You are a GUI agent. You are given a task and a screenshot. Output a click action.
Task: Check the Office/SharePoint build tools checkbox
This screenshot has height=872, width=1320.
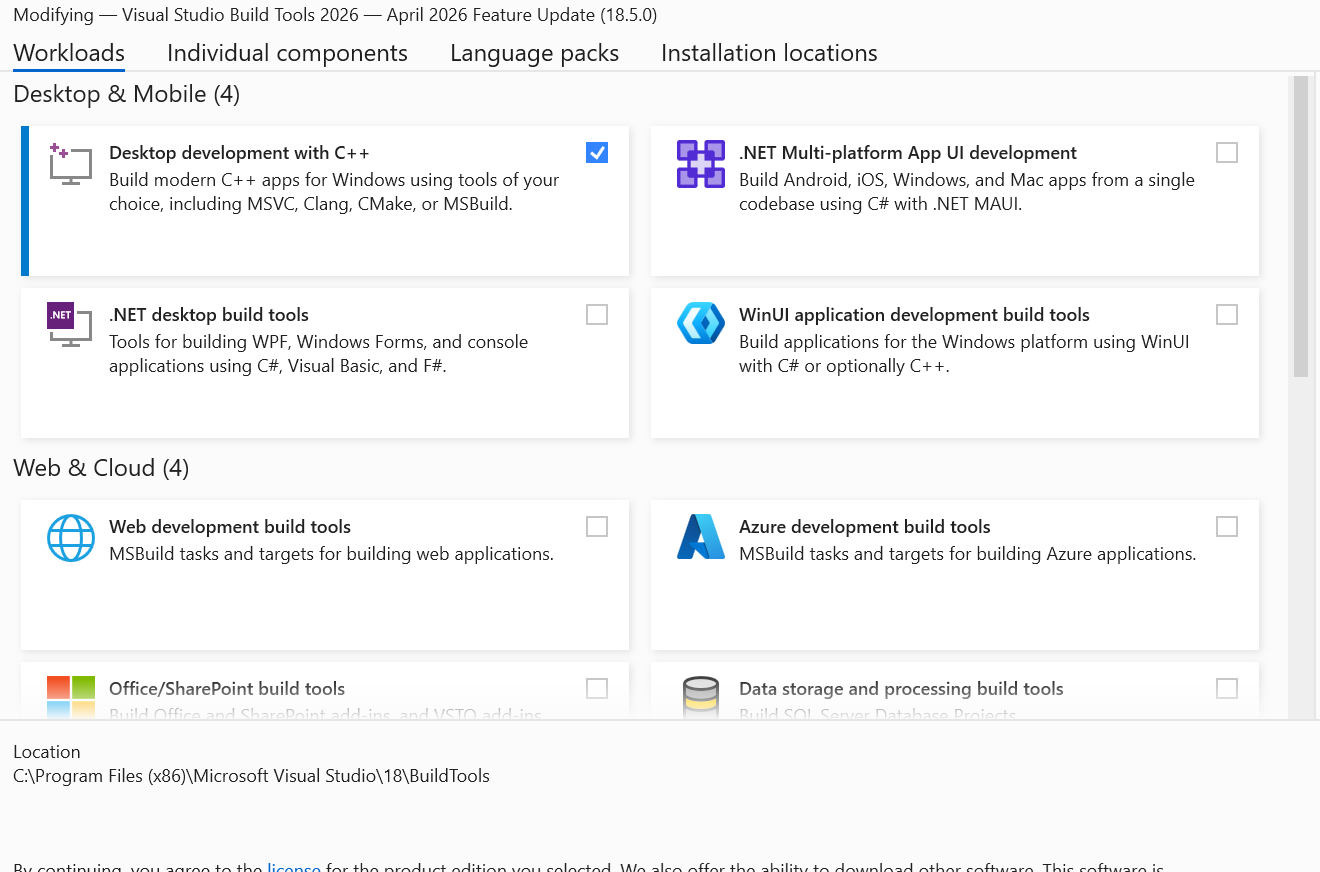(x=597, y=688)
